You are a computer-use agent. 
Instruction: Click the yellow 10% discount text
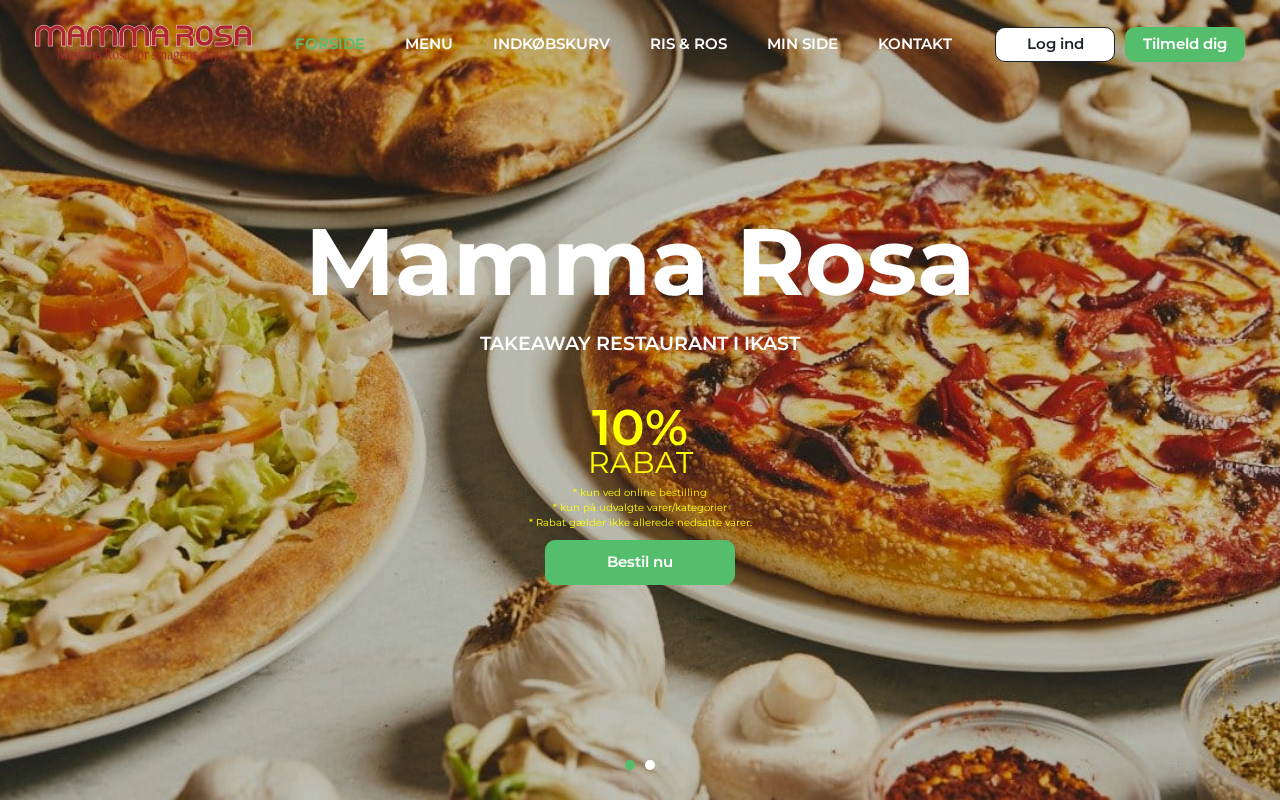tap(640, 428)
